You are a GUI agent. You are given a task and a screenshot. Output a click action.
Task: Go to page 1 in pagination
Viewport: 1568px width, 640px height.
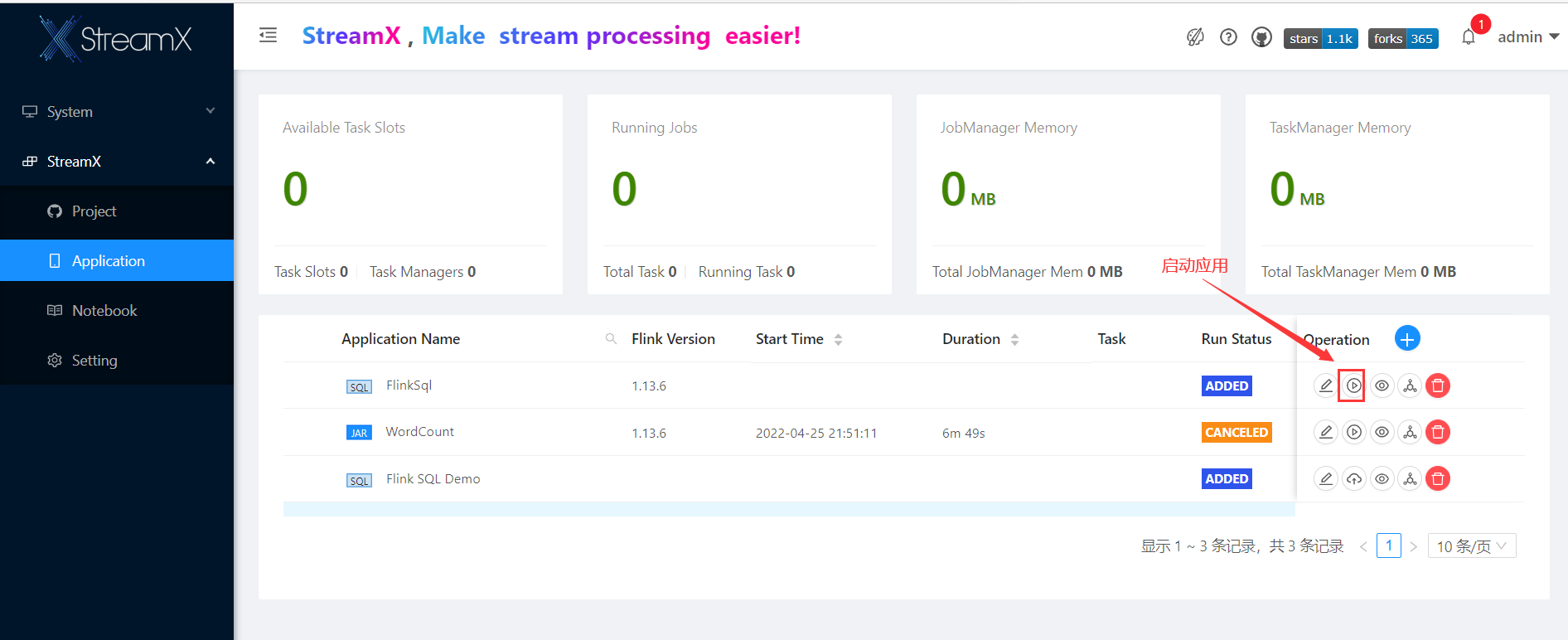click(x=1389, y=545)
